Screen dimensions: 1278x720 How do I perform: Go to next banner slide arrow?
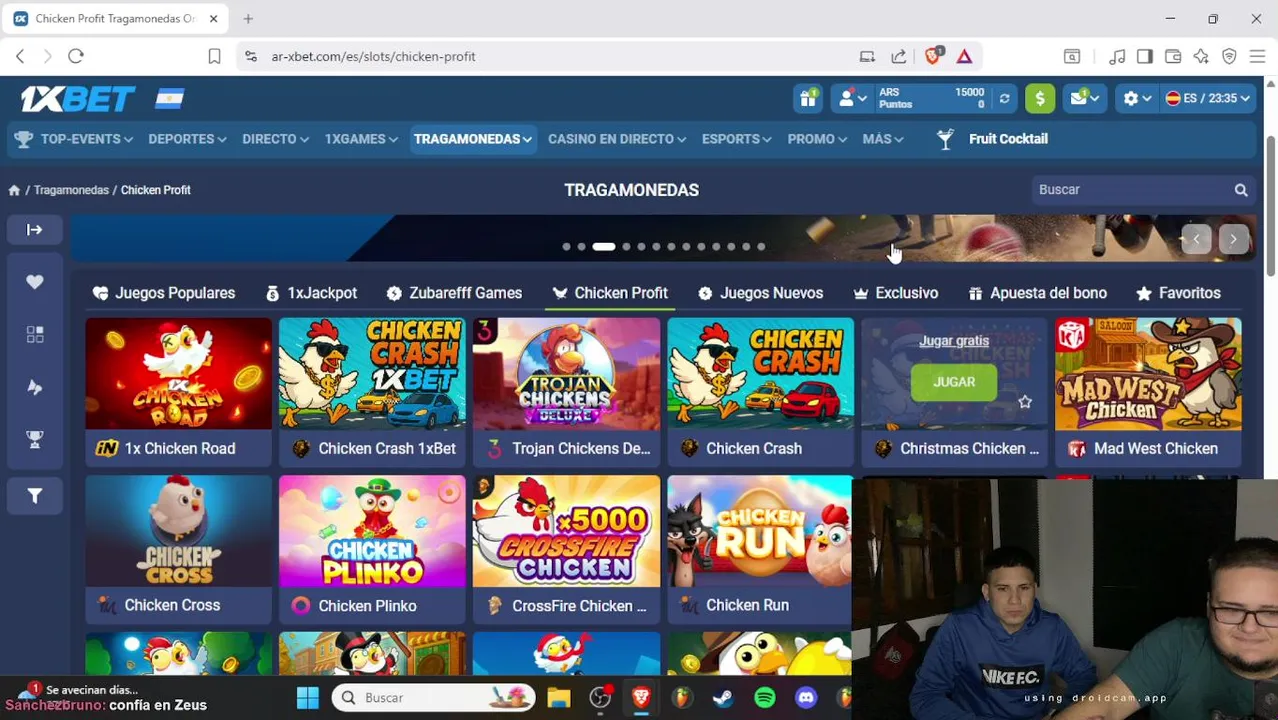[x=1233, y=239]
